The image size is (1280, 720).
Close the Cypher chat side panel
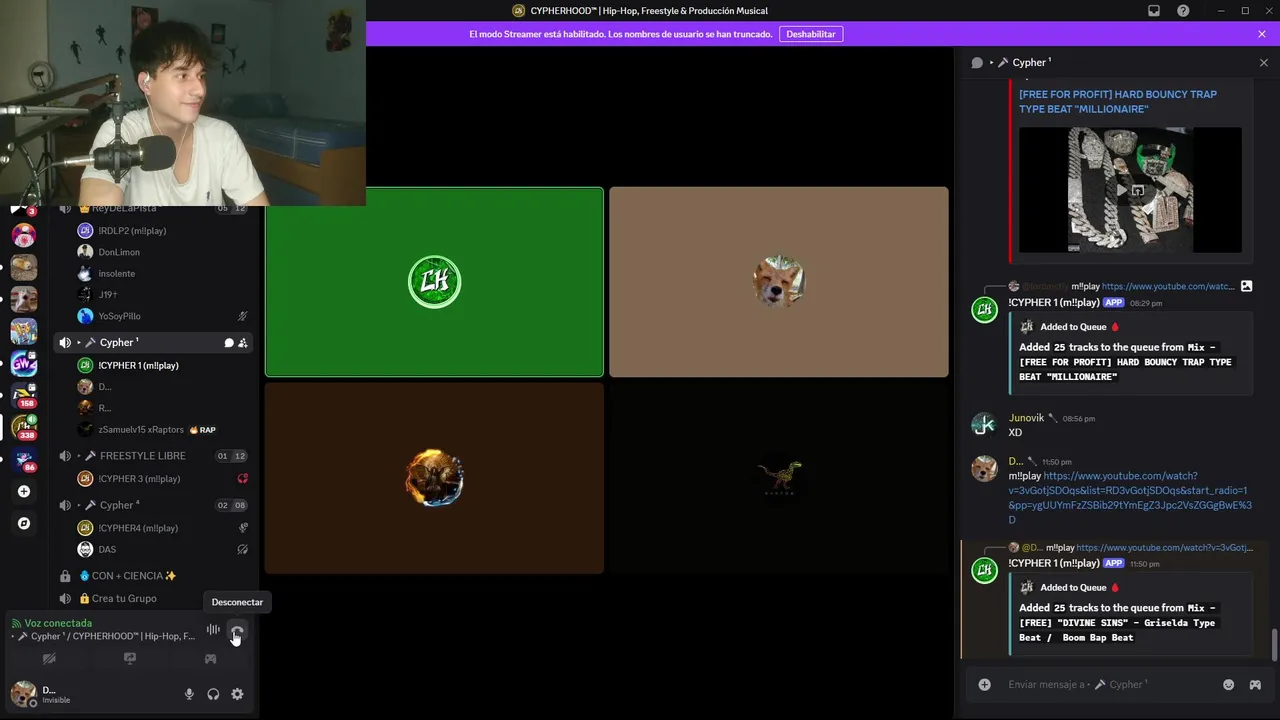(x=1263, y=62)
